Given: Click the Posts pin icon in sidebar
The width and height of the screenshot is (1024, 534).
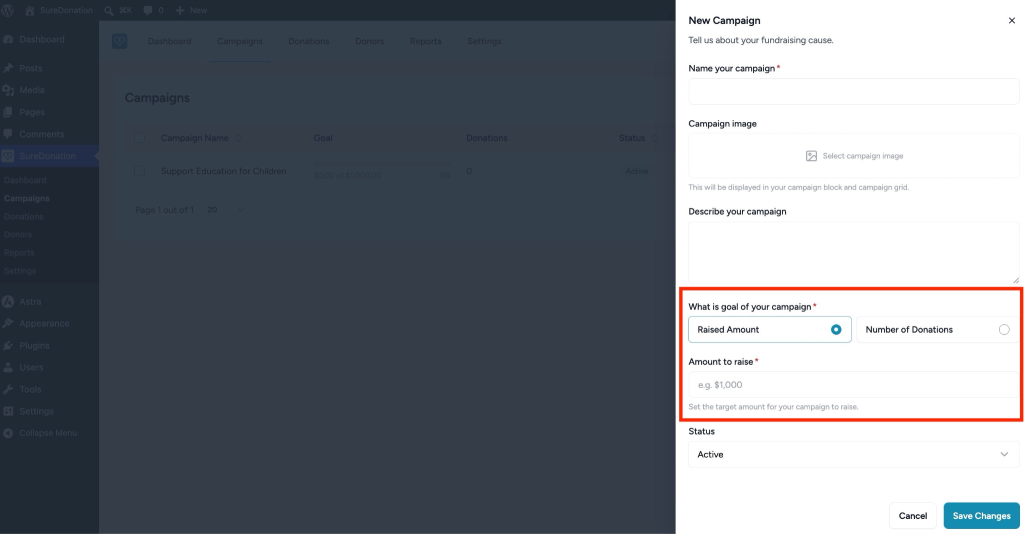Looking at the screenshot, I should pos(8,68).
